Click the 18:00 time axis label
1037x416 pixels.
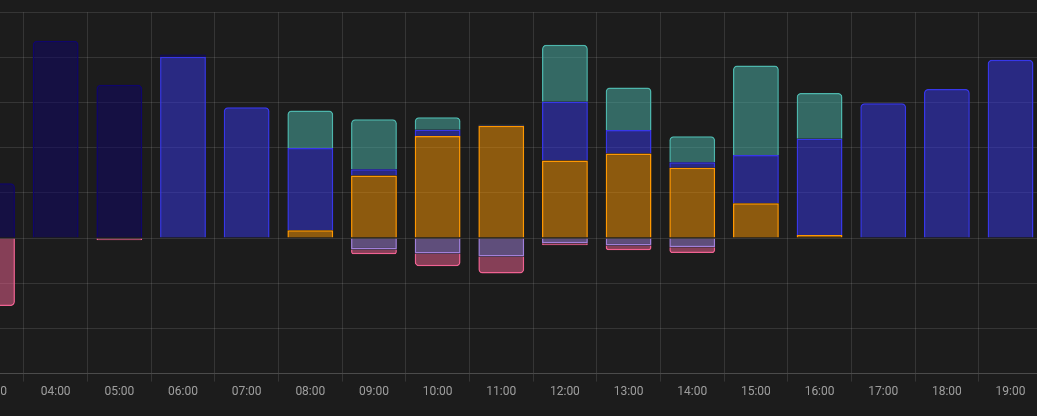pyautogui.click(x=946, y=391)
